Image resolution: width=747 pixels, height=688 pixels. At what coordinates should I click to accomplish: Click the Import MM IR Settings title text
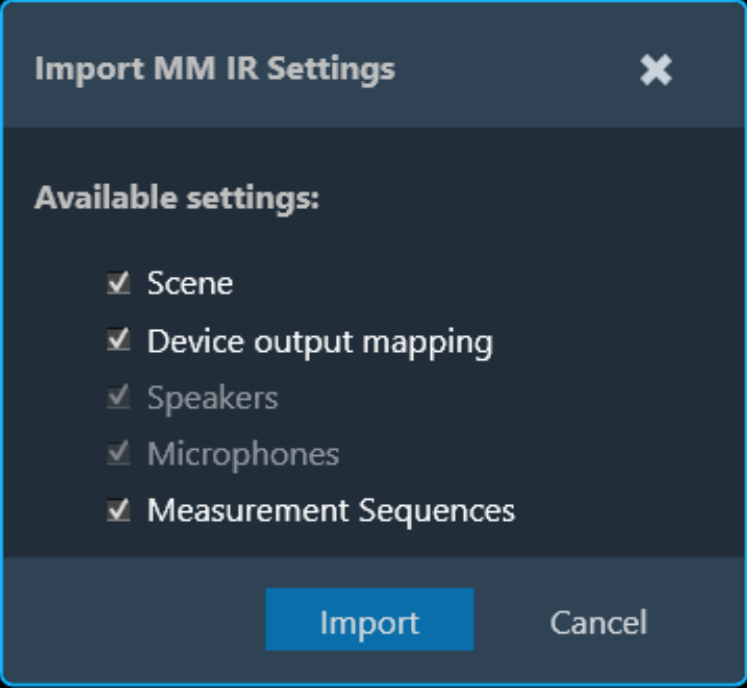215,70
